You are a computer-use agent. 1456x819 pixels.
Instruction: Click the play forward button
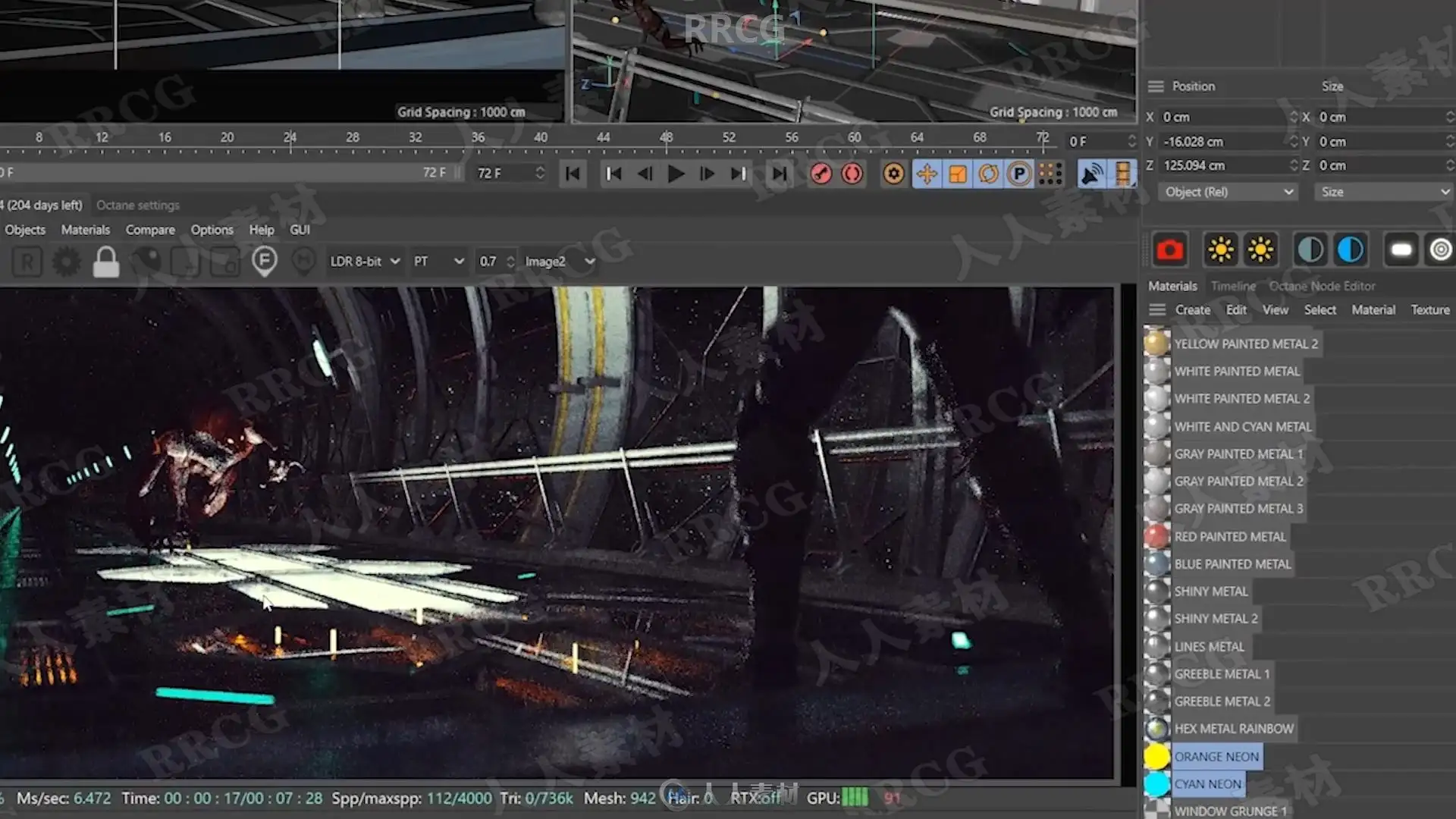tap(676, 174)
